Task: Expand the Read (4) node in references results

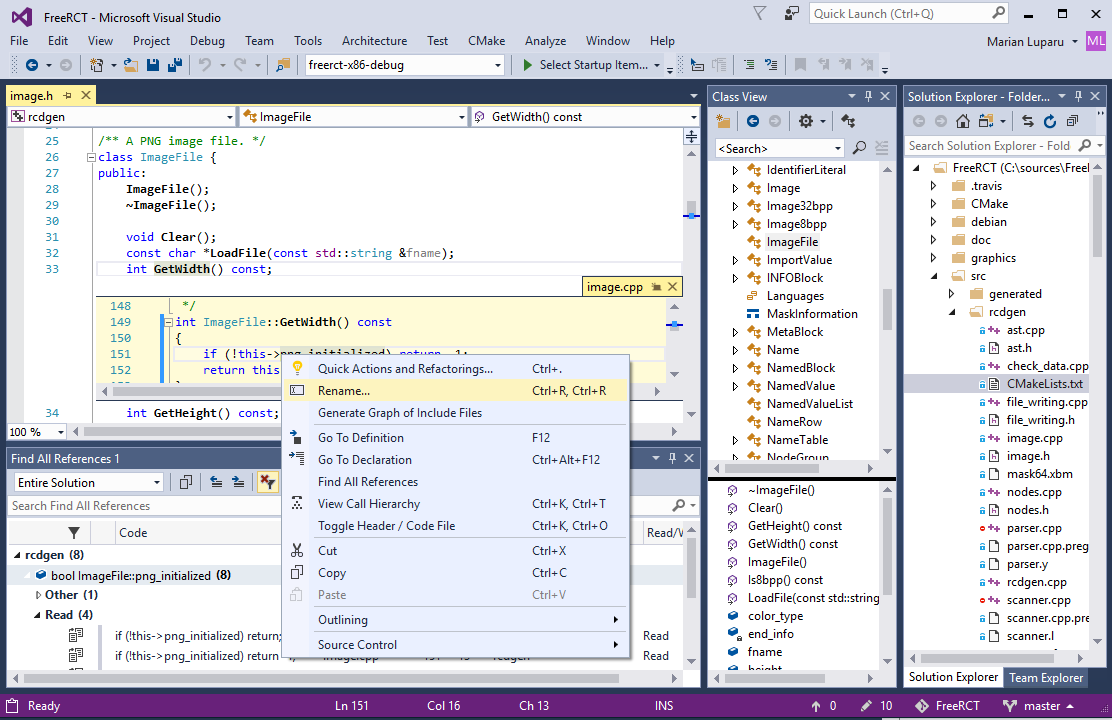Action: [x=38, y=614]
